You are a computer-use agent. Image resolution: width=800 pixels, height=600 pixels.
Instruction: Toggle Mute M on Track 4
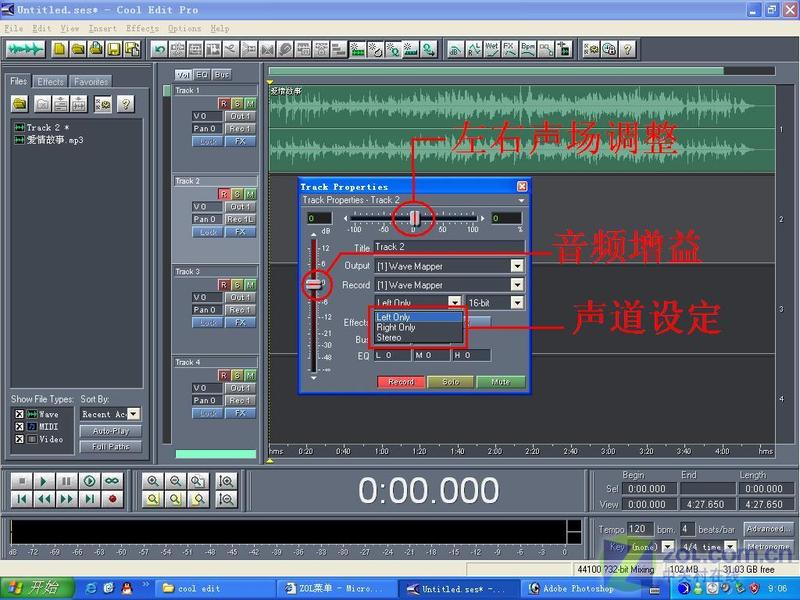pos(250,376)
